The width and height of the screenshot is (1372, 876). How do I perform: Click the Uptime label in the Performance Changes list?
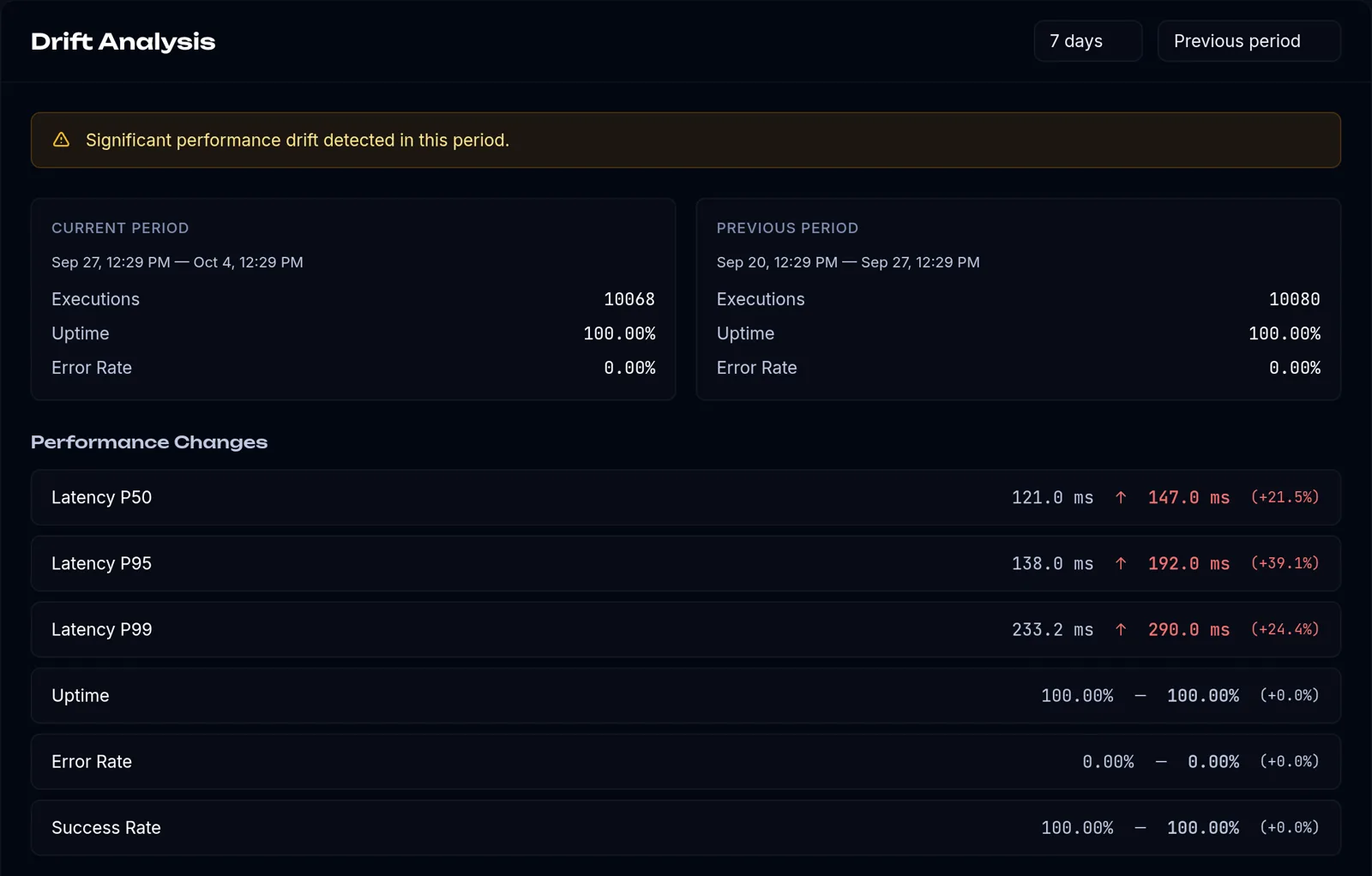81,696
